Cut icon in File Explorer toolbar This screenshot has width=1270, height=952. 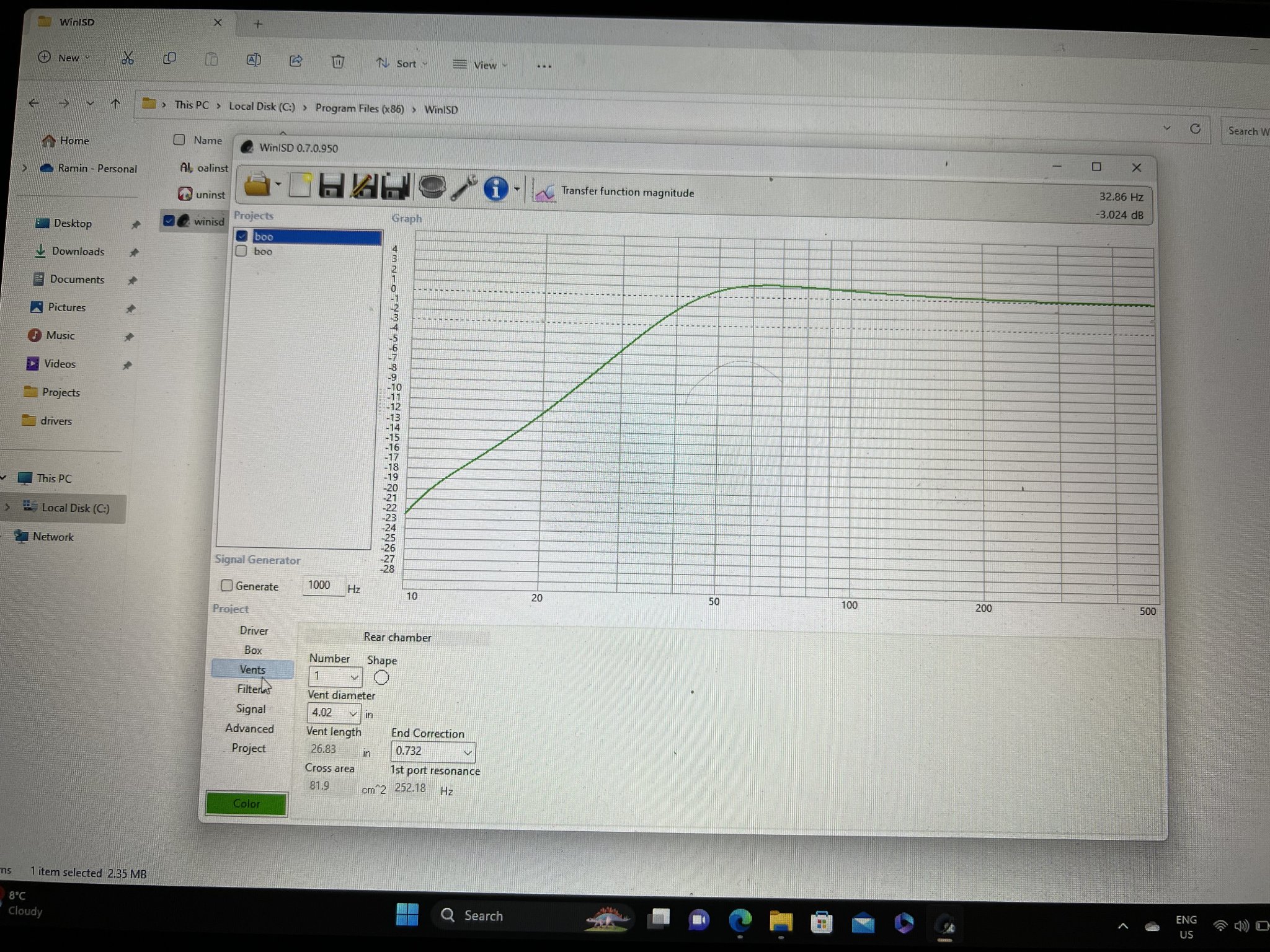pos(127,58)
